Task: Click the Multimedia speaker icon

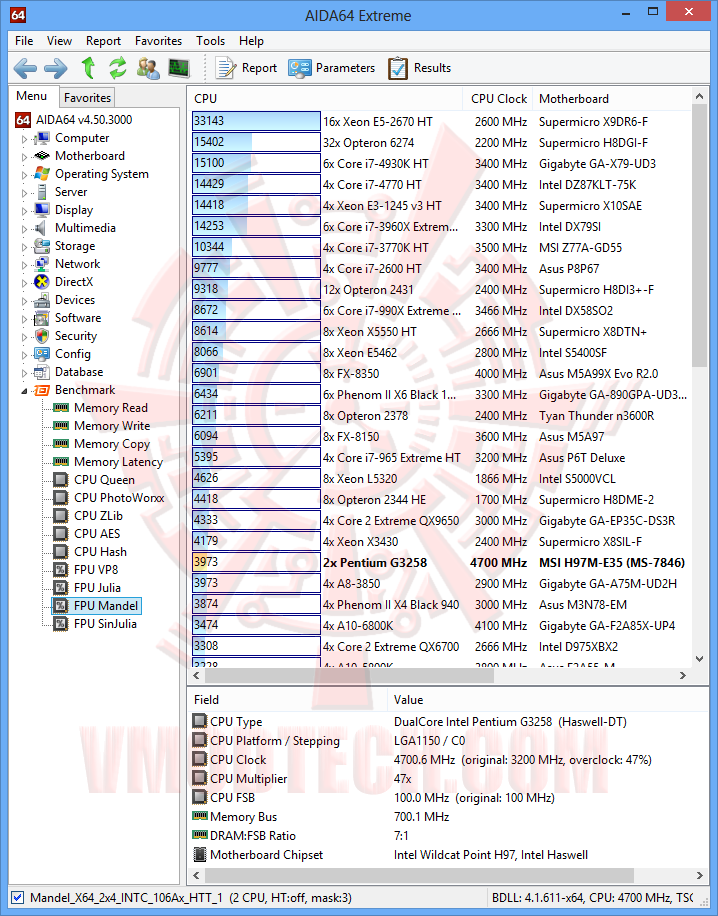Action: pos(40,228)
